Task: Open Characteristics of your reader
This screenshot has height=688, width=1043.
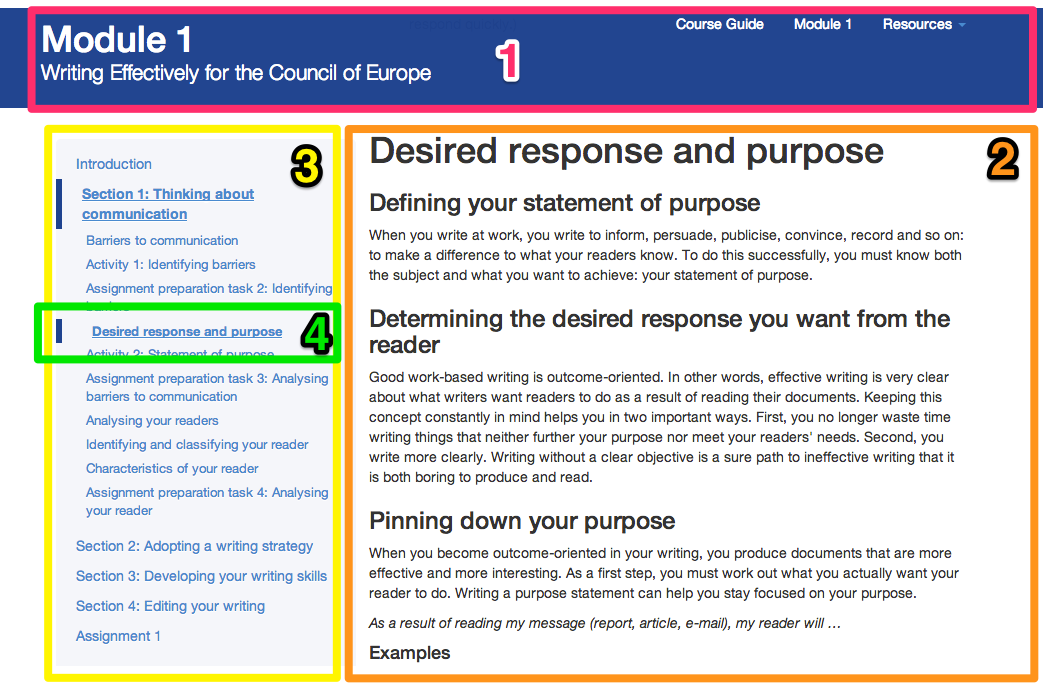Action: (x=172, y=469)
